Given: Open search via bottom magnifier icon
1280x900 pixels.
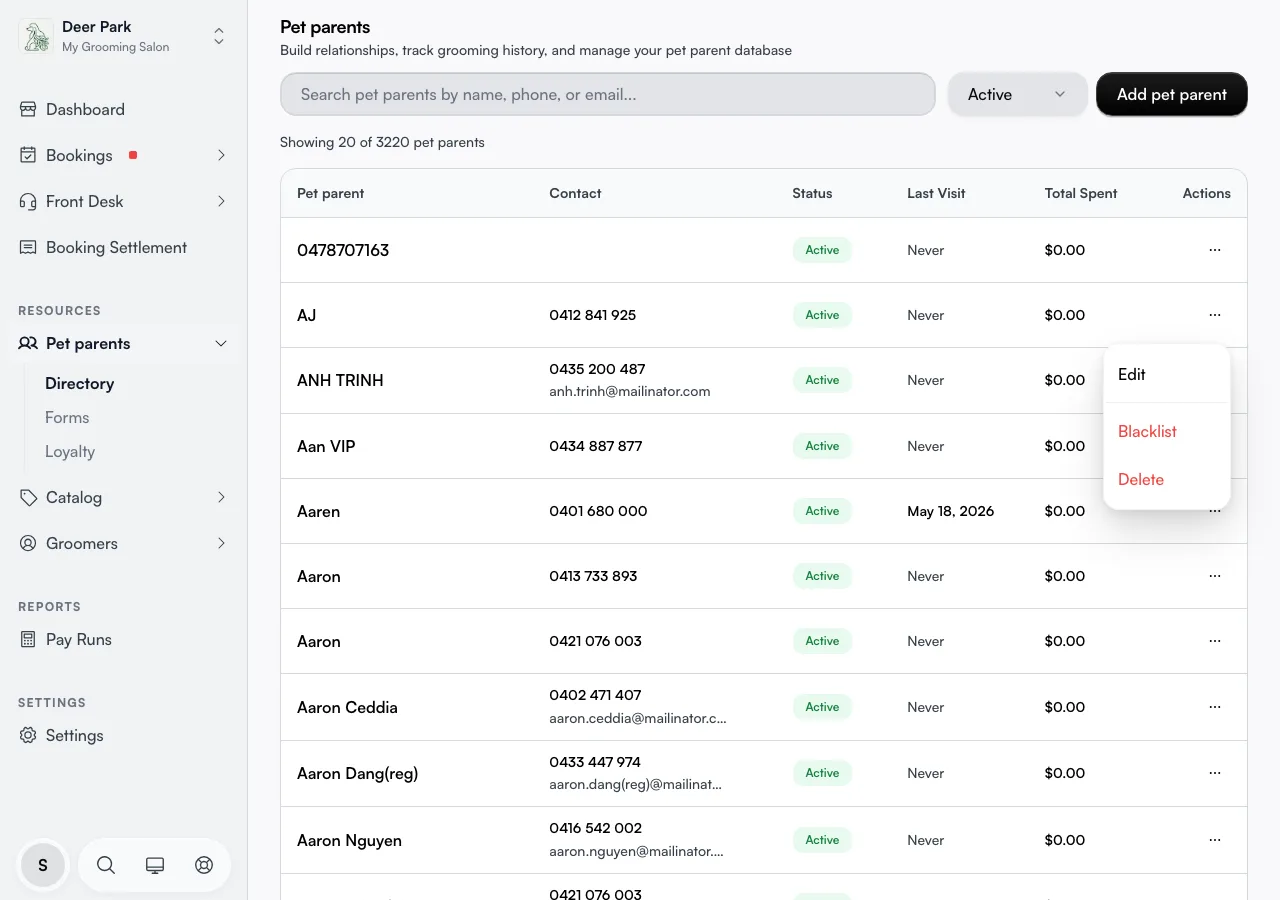Looking at the screenshot, I should point(106,865).
